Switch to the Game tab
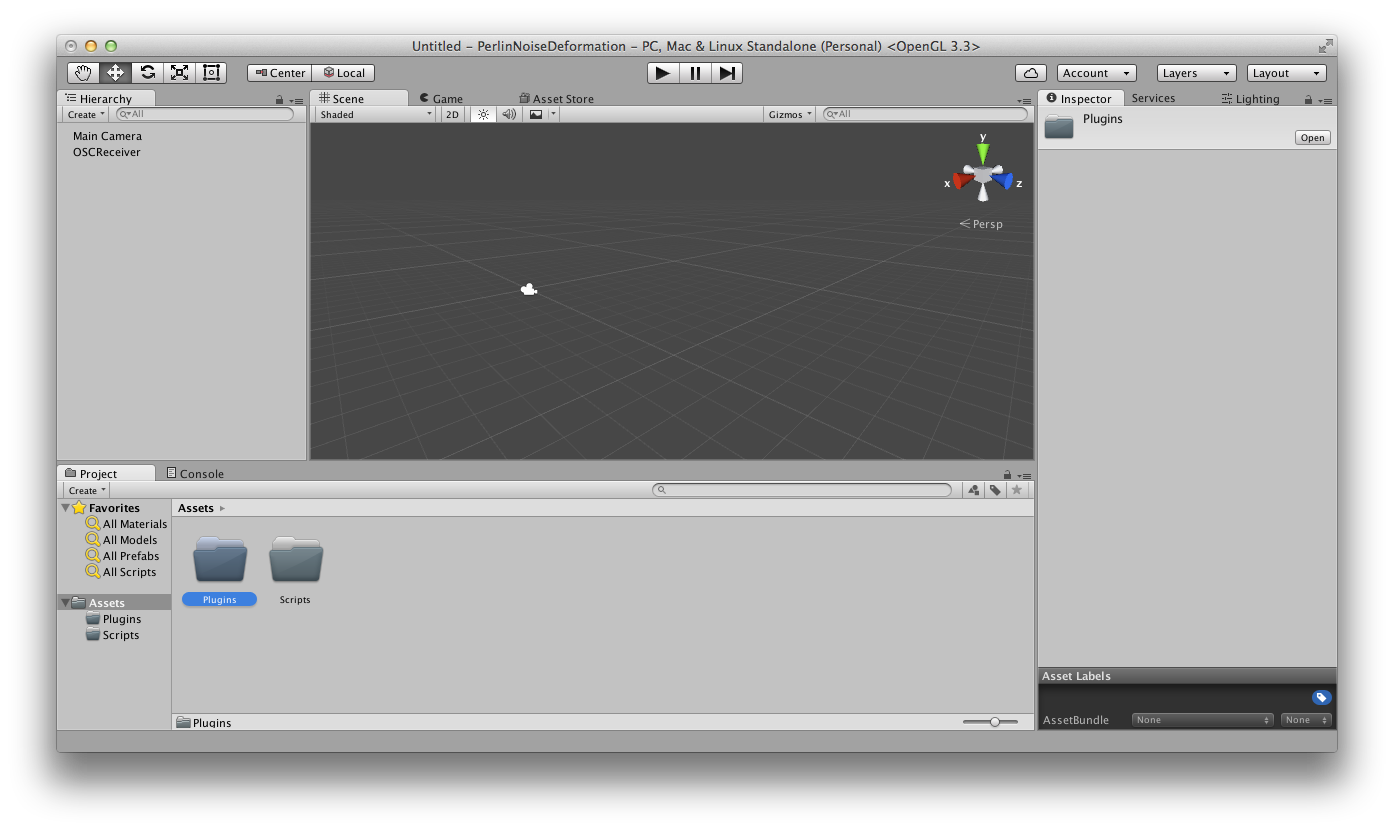 441,98
